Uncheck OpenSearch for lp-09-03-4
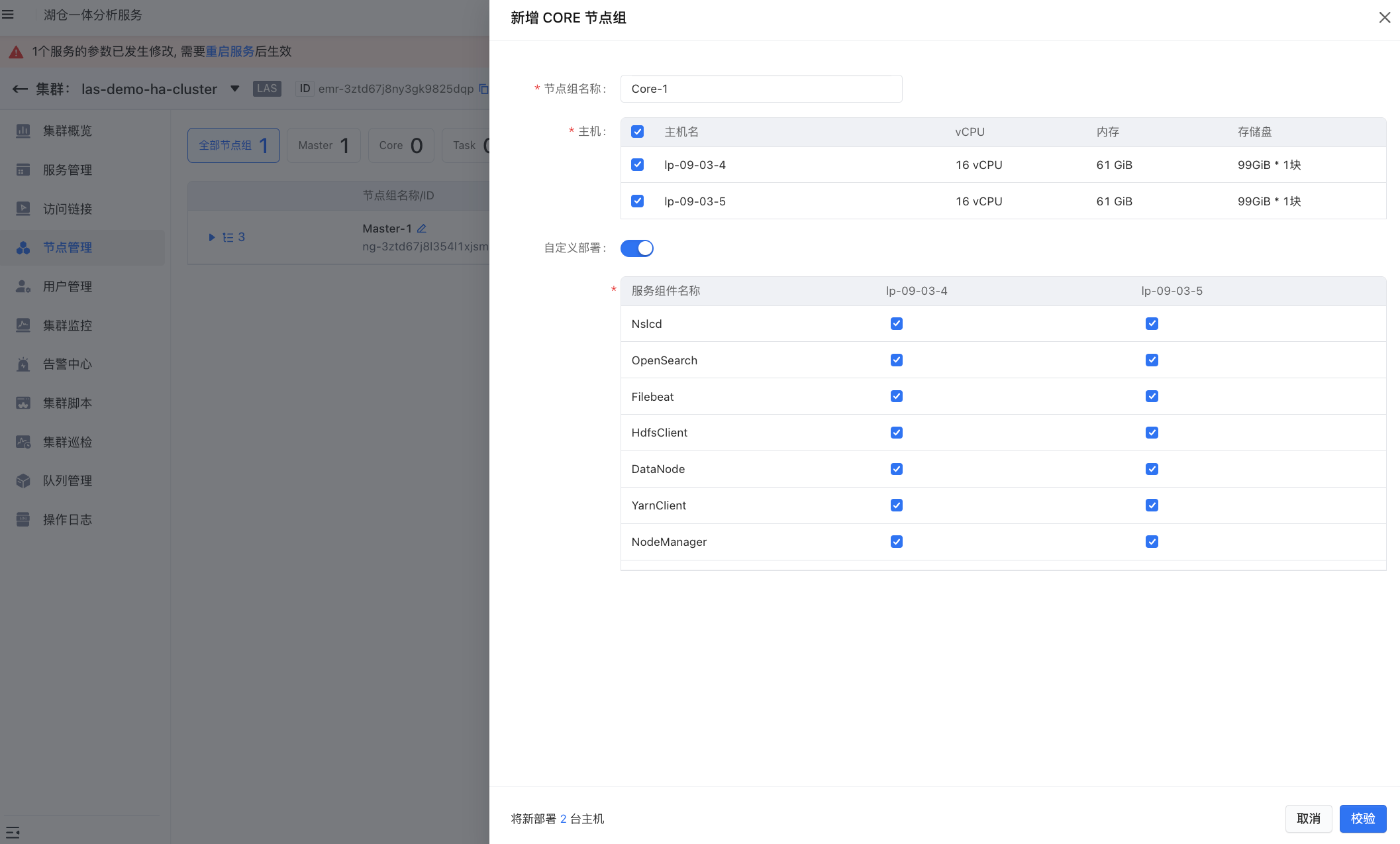This screenshot has width=1400, height=844. click(897, 360)
